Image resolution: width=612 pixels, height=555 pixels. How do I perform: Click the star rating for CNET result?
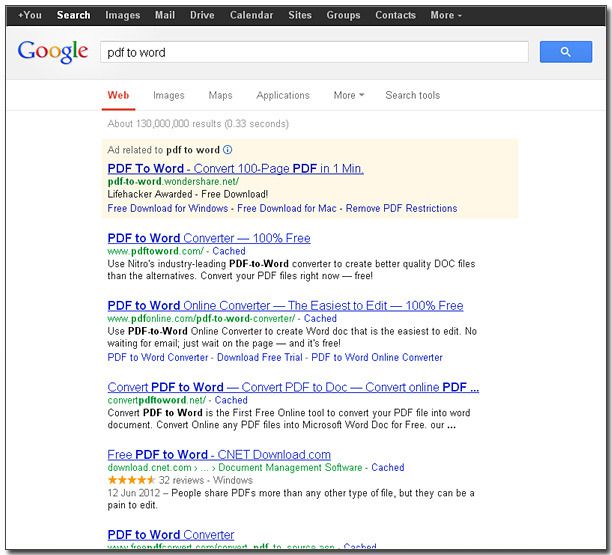click(x=131, y=480)
